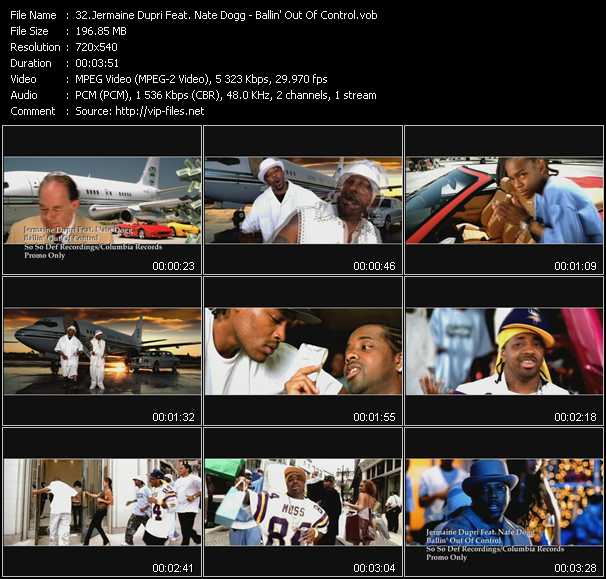Open the thumbnail at 00:00:46
The width and height of the screenshot is (606, 579).
(303, 200)
